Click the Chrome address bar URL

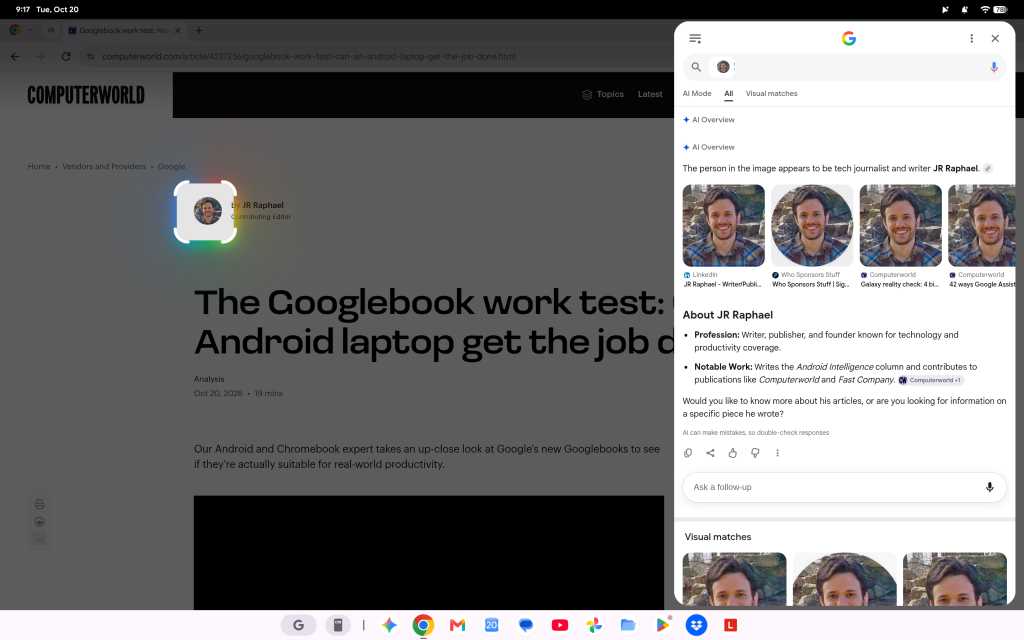(x=308, y=57)
